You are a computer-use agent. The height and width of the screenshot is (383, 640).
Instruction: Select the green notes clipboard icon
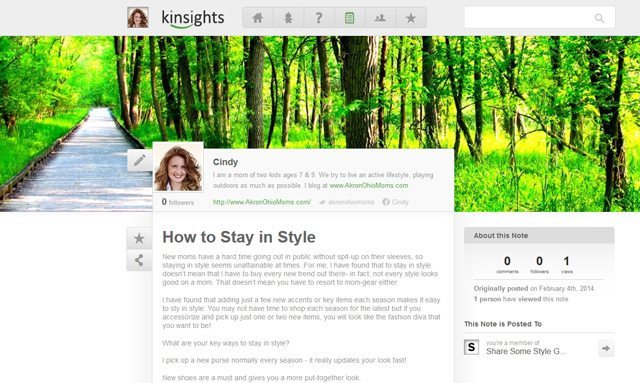(349, 18)
